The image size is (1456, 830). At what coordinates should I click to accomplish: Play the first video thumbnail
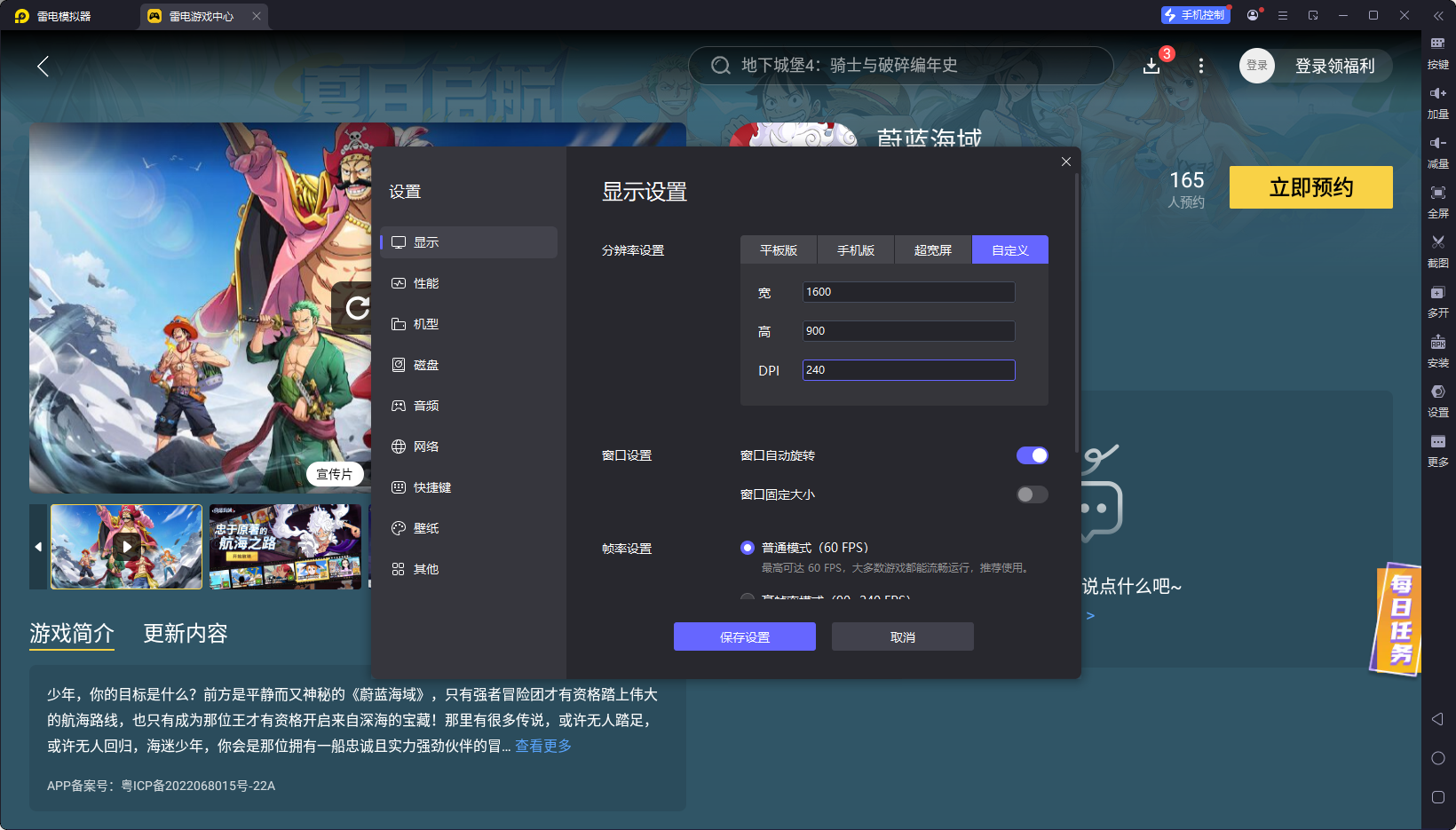tap(126, 547)
